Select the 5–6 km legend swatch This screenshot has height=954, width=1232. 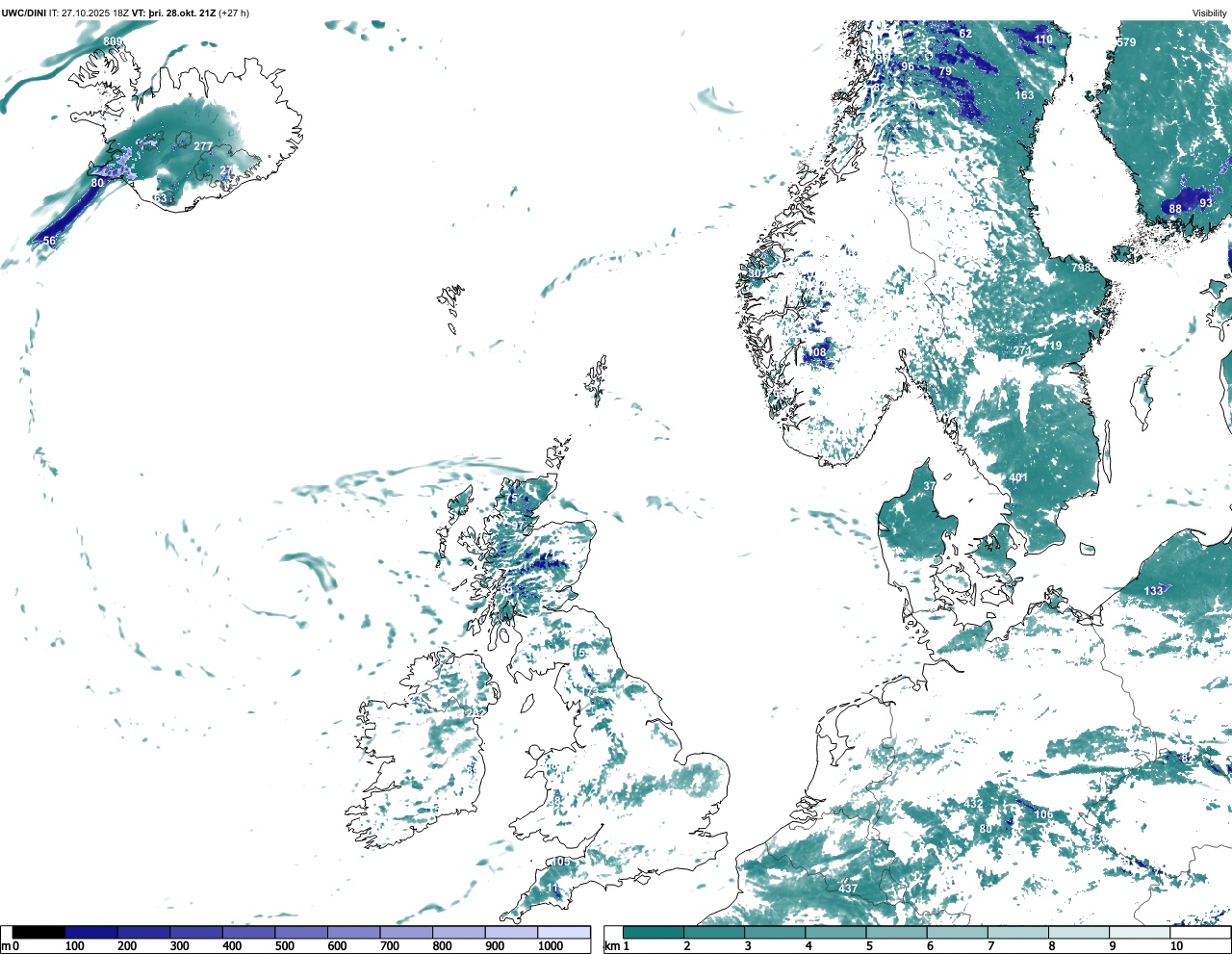[x=897, y=932]
